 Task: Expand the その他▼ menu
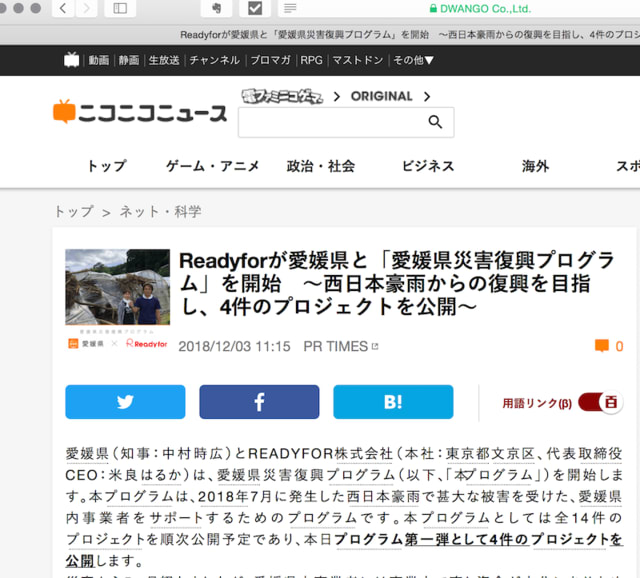pos(413,60)
